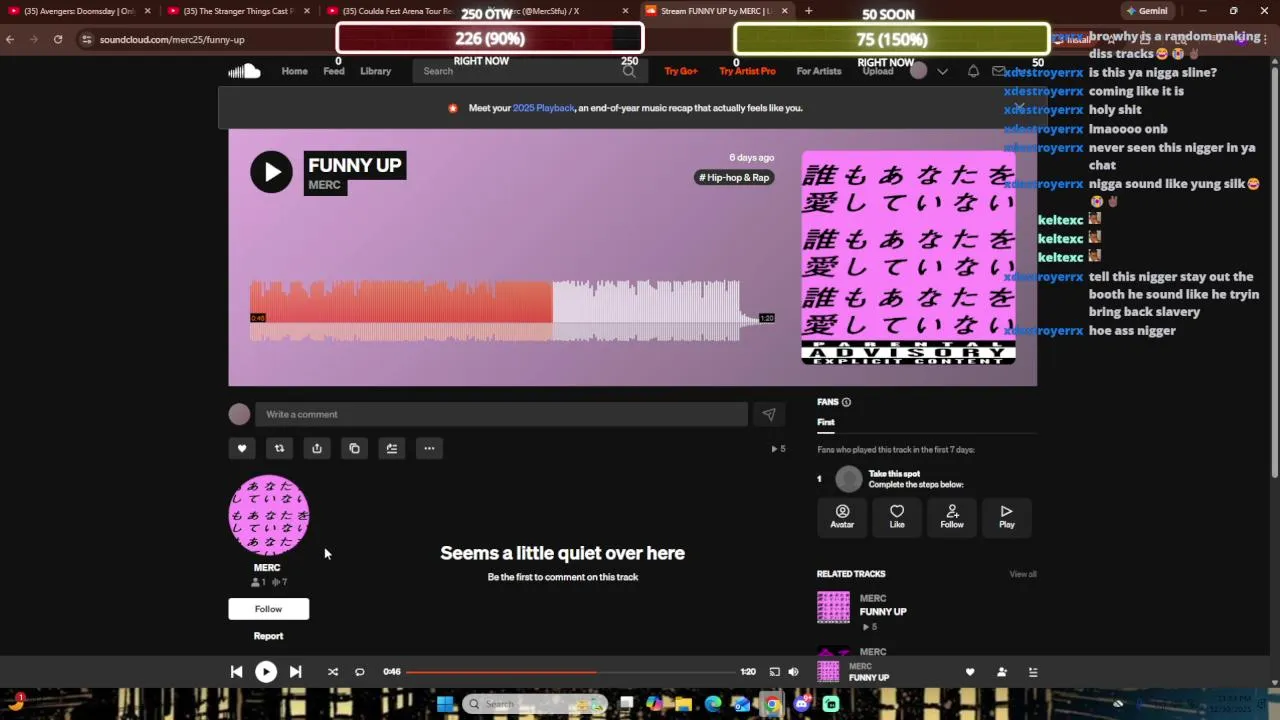
Task: Open a new browser tab
Action: coord(808,11)
